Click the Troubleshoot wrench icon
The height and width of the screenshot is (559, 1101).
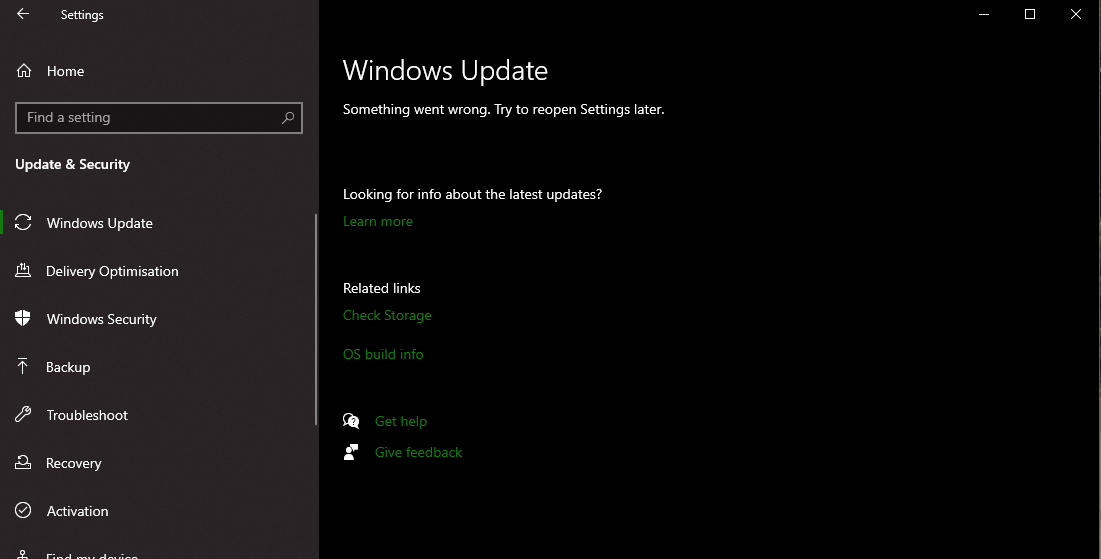click(23, 414)
